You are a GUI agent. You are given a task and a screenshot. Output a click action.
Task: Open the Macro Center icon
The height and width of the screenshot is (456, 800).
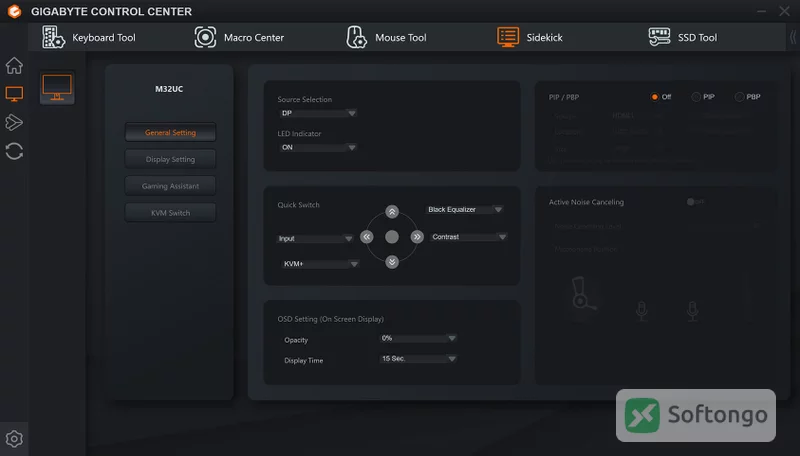coord(205,37)
